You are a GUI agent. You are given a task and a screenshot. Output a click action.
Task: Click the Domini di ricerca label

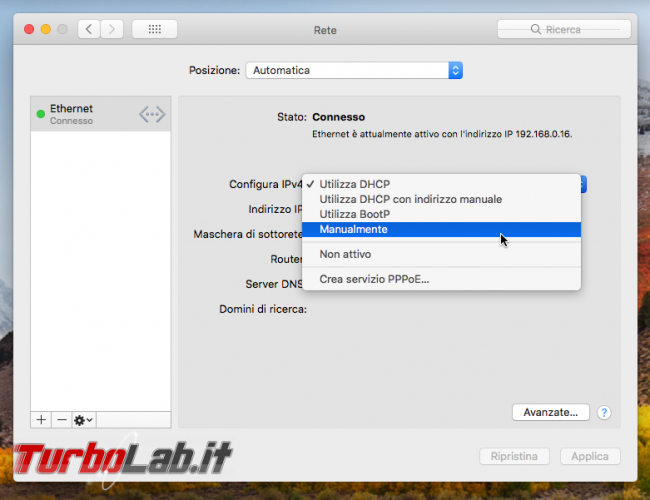pos(263,309)
